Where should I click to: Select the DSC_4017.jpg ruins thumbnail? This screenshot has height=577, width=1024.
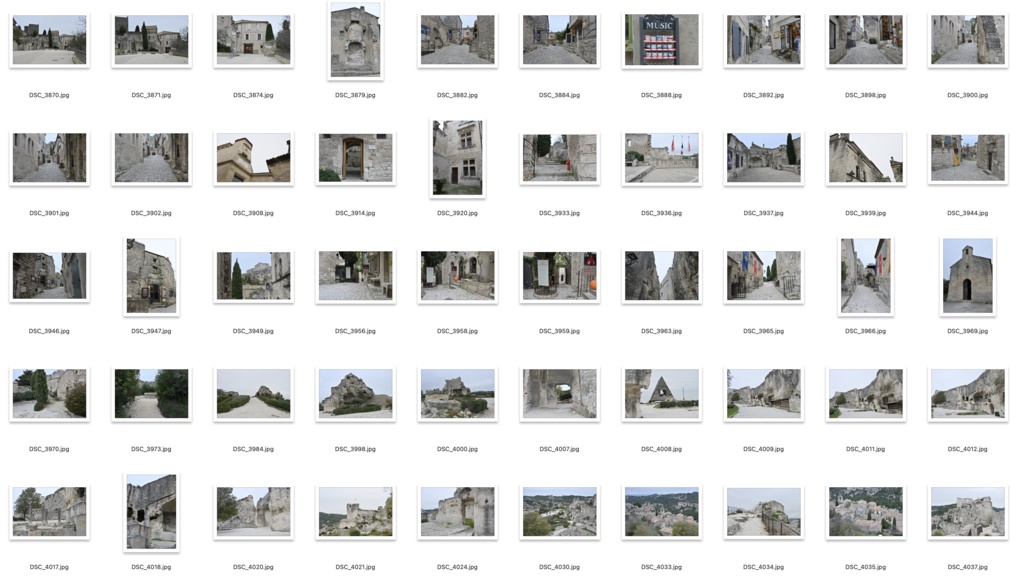tap(50, 512)
